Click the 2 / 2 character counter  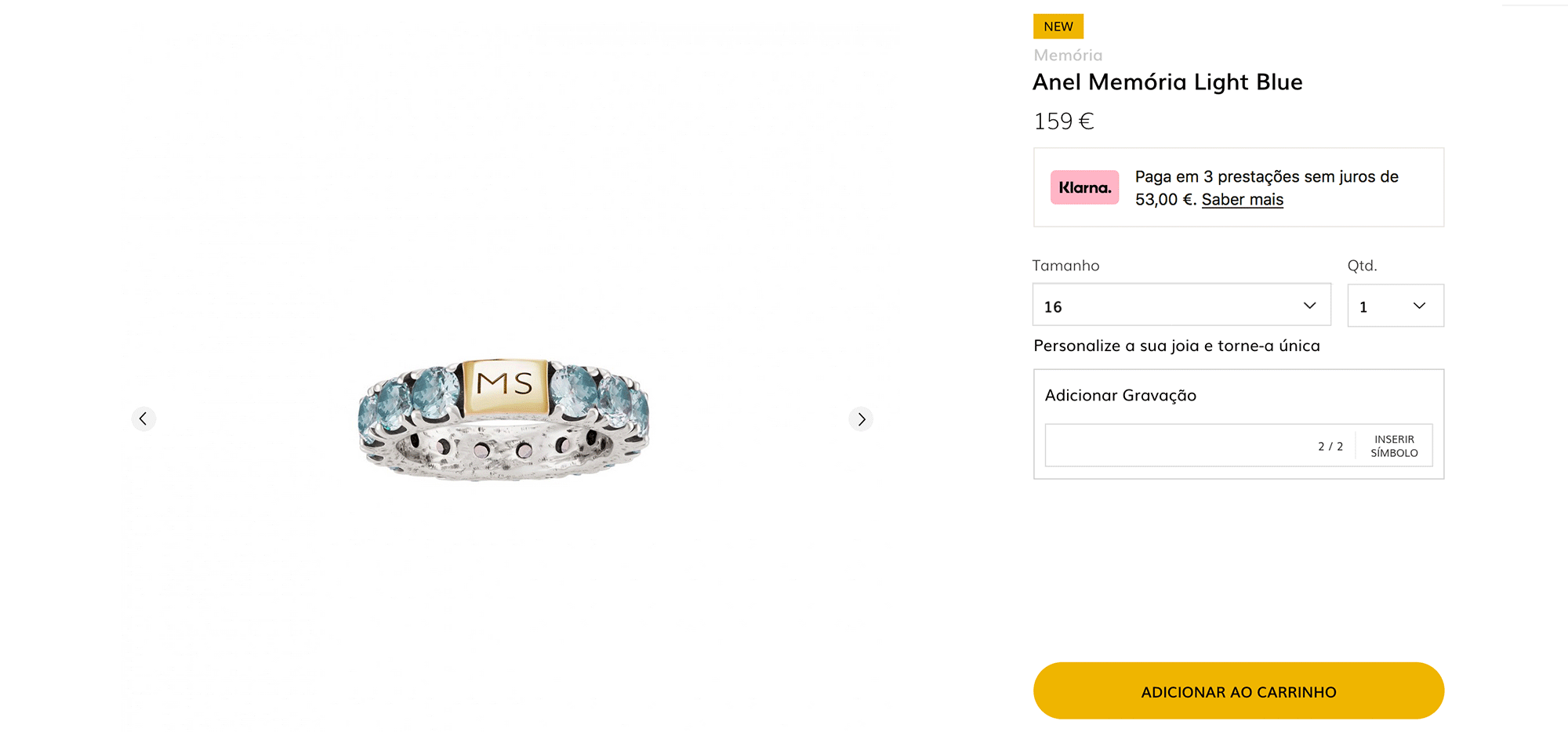click(1330, 447)
